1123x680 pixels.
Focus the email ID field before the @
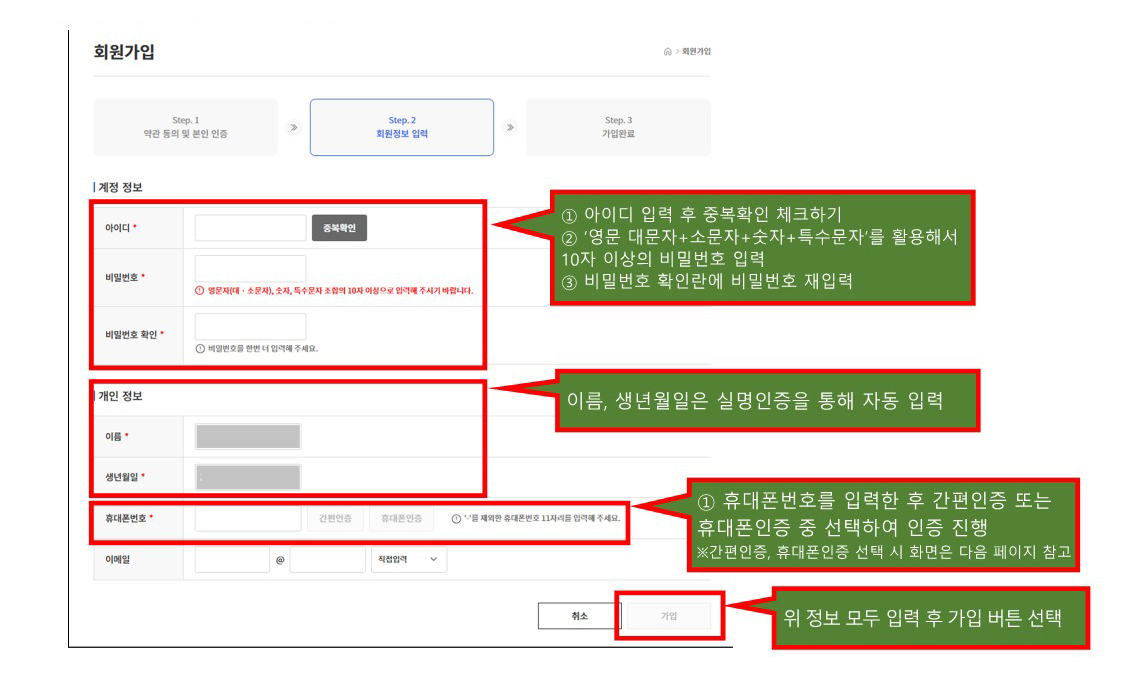(232, 559)
